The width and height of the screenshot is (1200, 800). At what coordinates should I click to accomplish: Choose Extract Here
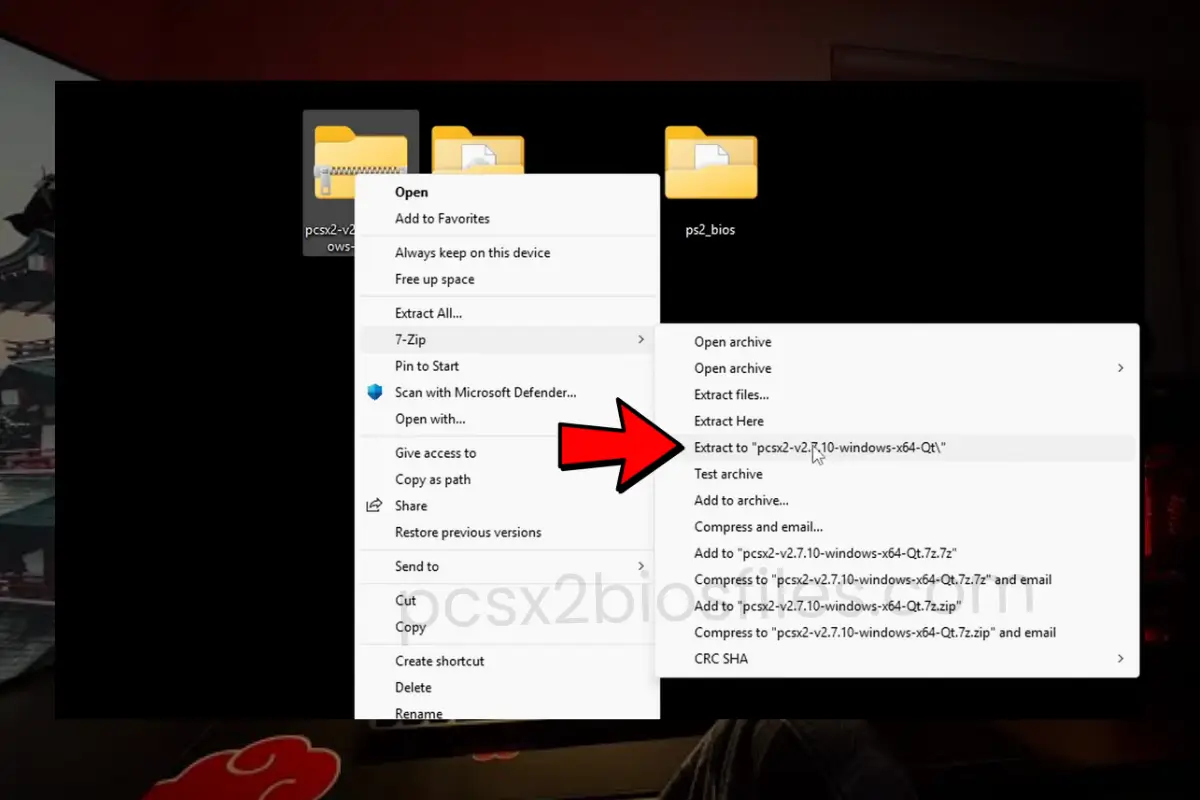point(728,421)
